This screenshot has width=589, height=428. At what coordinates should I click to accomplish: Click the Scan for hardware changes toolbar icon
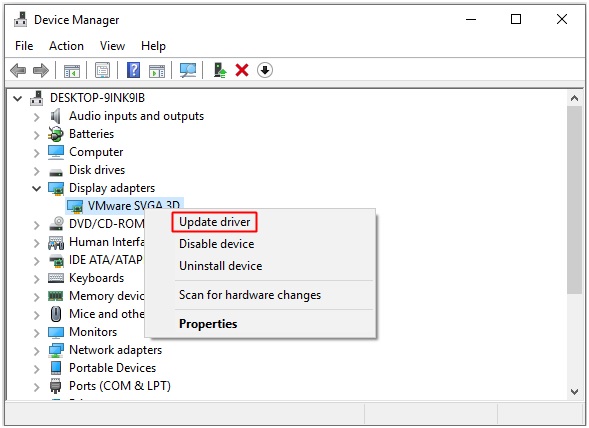[x=187, y=70]
